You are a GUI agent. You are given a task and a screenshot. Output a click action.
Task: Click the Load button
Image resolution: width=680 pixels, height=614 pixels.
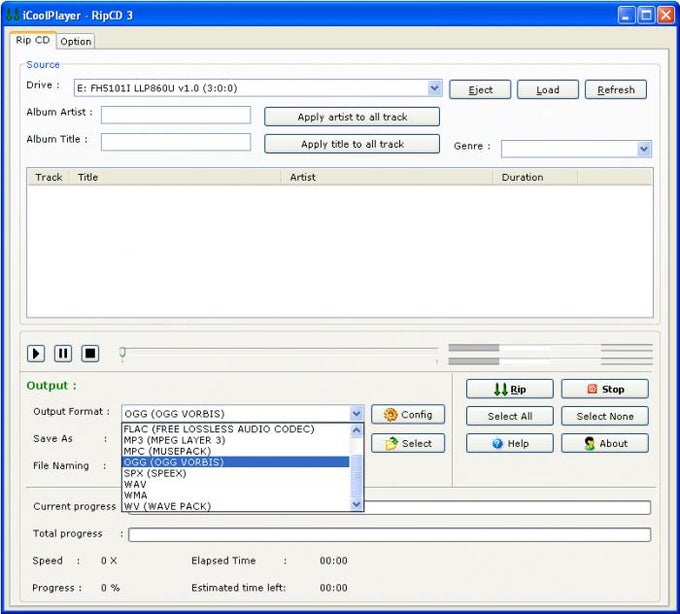click(548, 90)
